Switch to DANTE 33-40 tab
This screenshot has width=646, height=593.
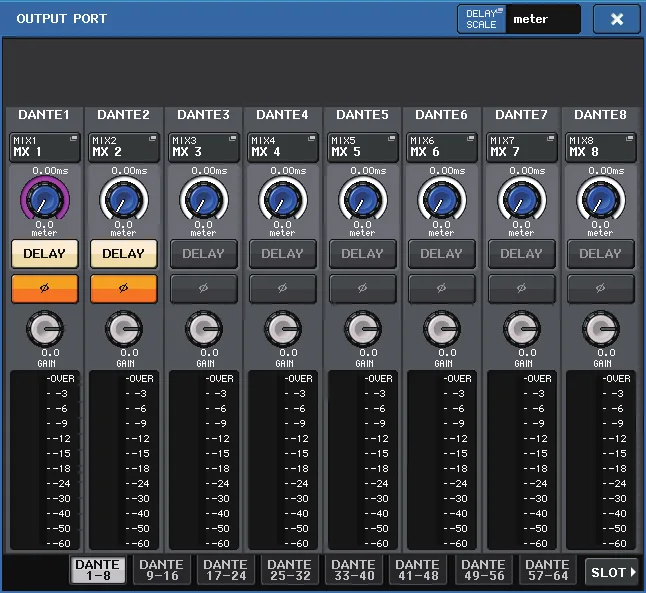[353, 570]
